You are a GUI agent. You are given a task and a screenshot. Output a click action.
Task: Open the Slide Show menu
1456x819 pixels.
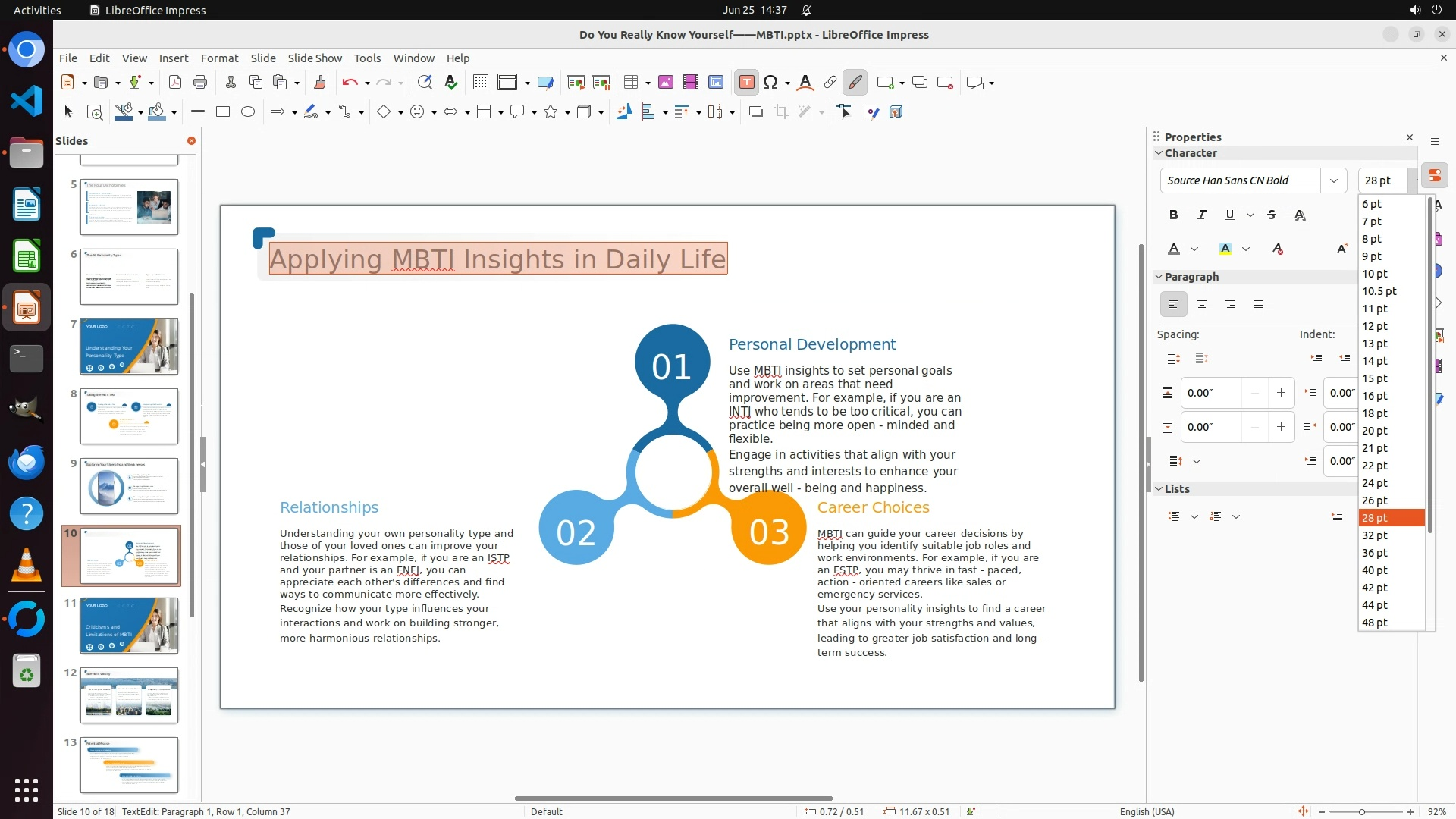click(315, 58)
